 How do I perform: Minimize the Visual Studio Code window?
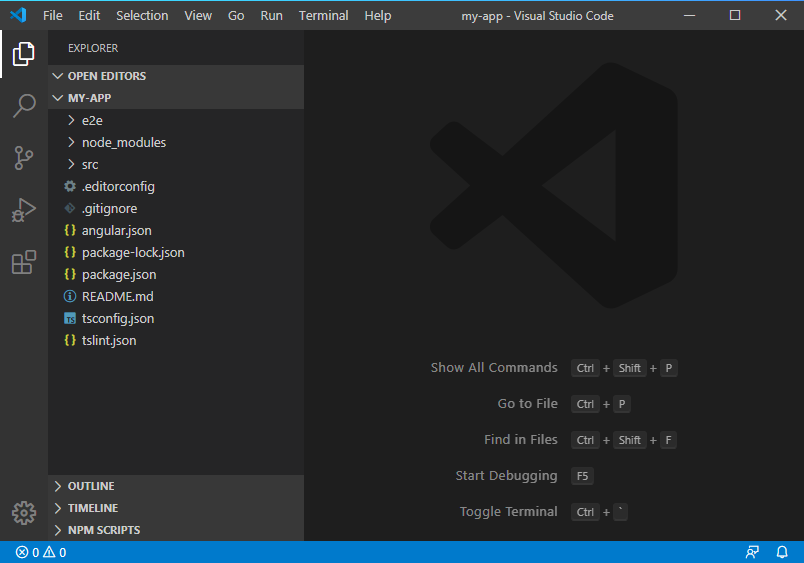click(690, 15)
